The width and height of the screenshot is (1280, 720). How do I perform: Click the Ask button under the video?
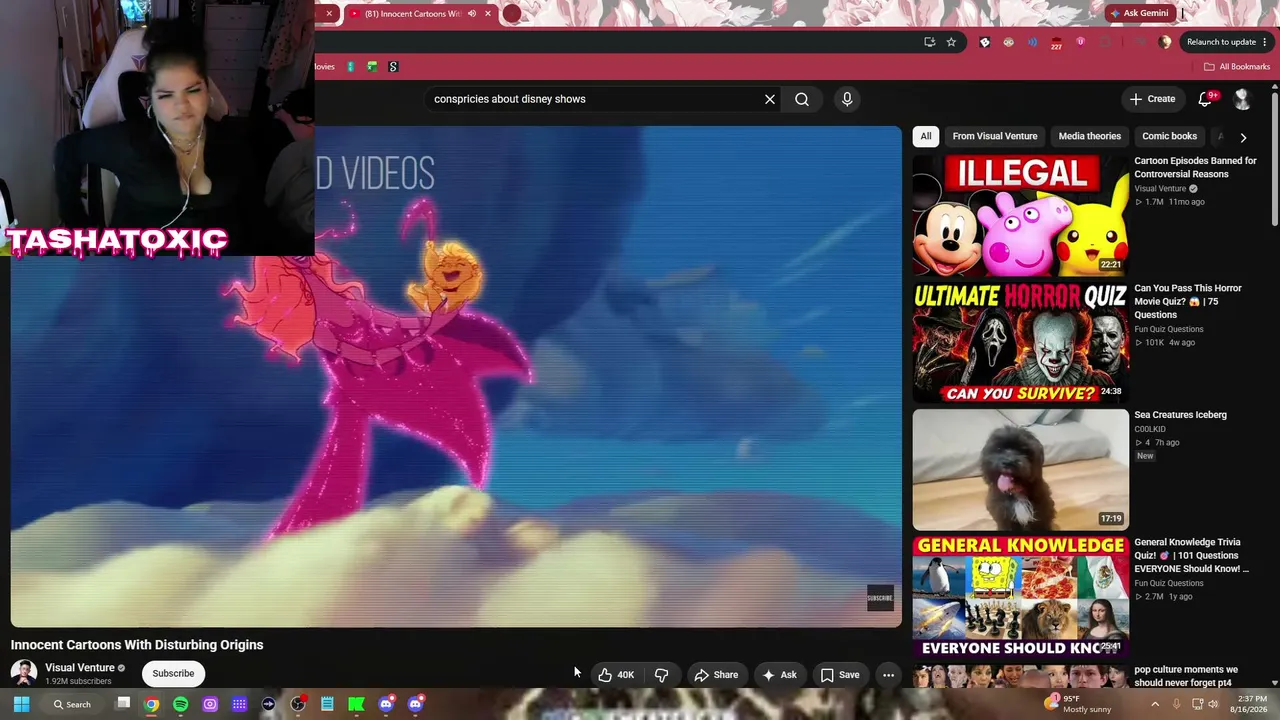[779, 675]
